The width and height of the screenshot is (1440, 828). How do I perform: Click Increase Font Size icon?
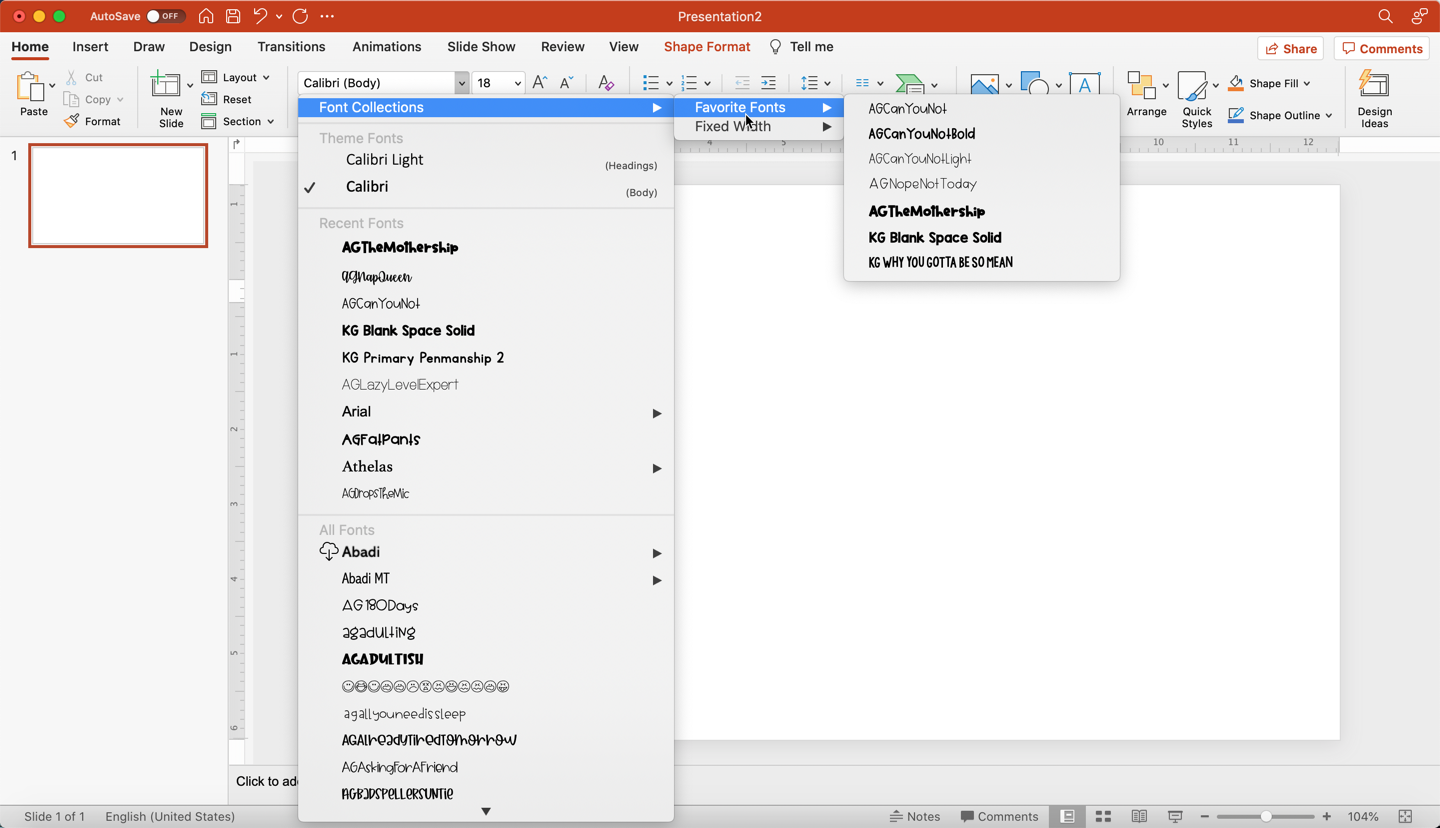540,83
